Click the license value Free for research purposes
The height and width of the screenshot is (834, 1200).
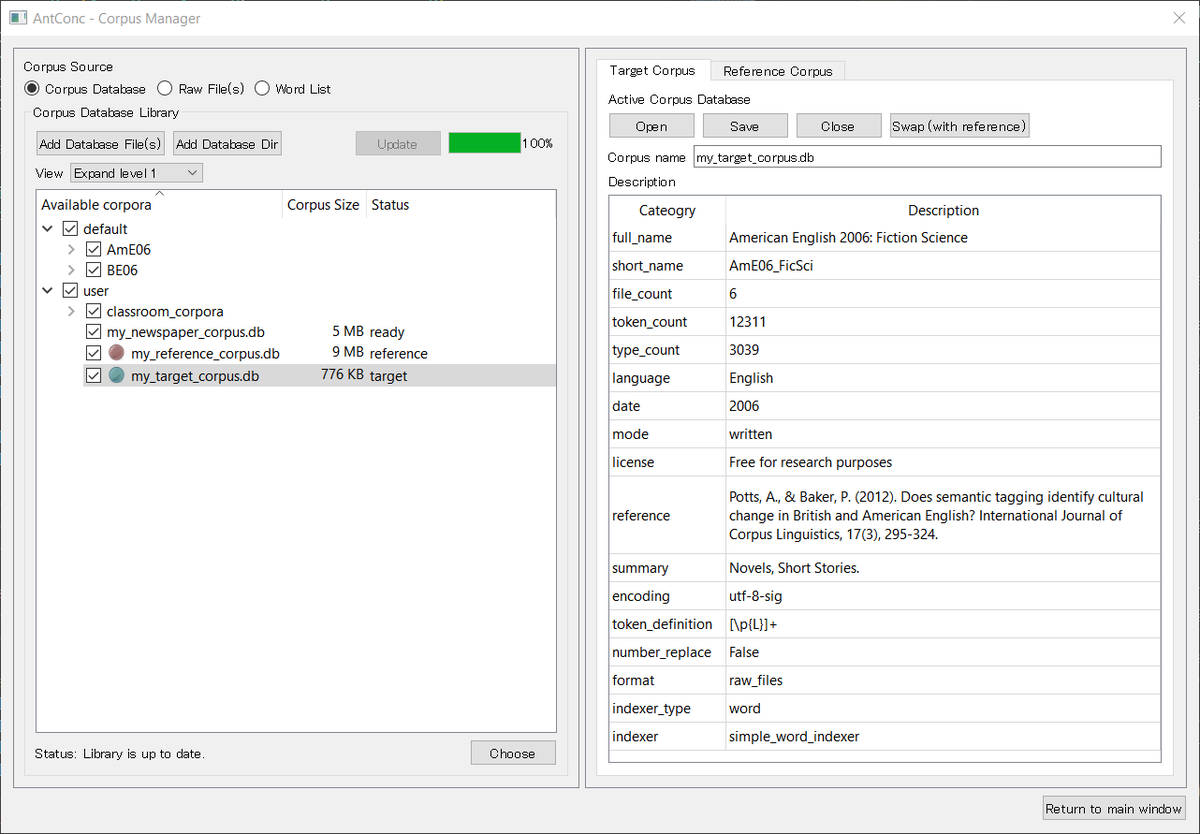(x=811, y=462)
